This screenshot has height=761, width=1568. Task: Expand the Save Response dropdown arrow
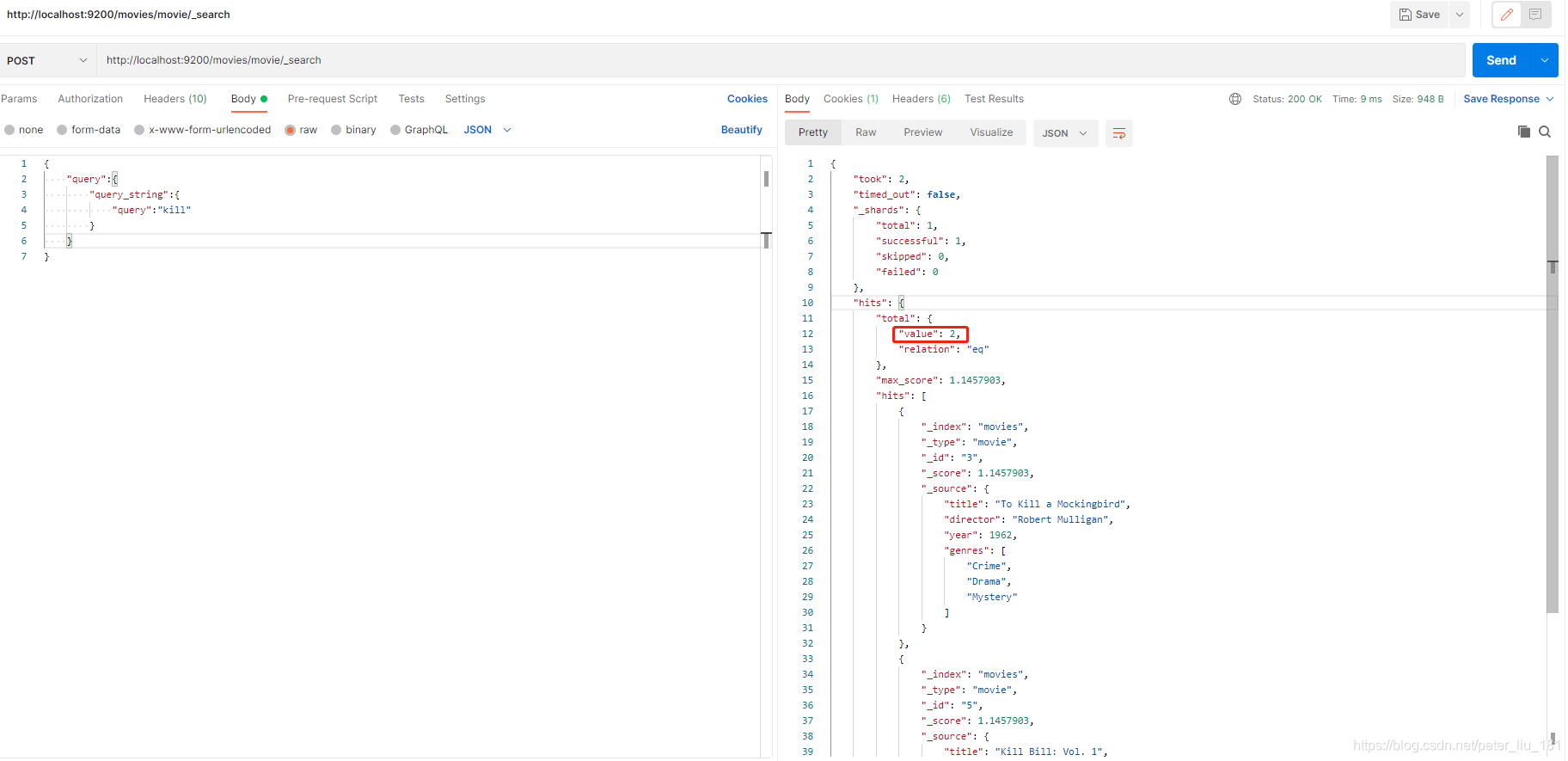[x=1550, y=99]
